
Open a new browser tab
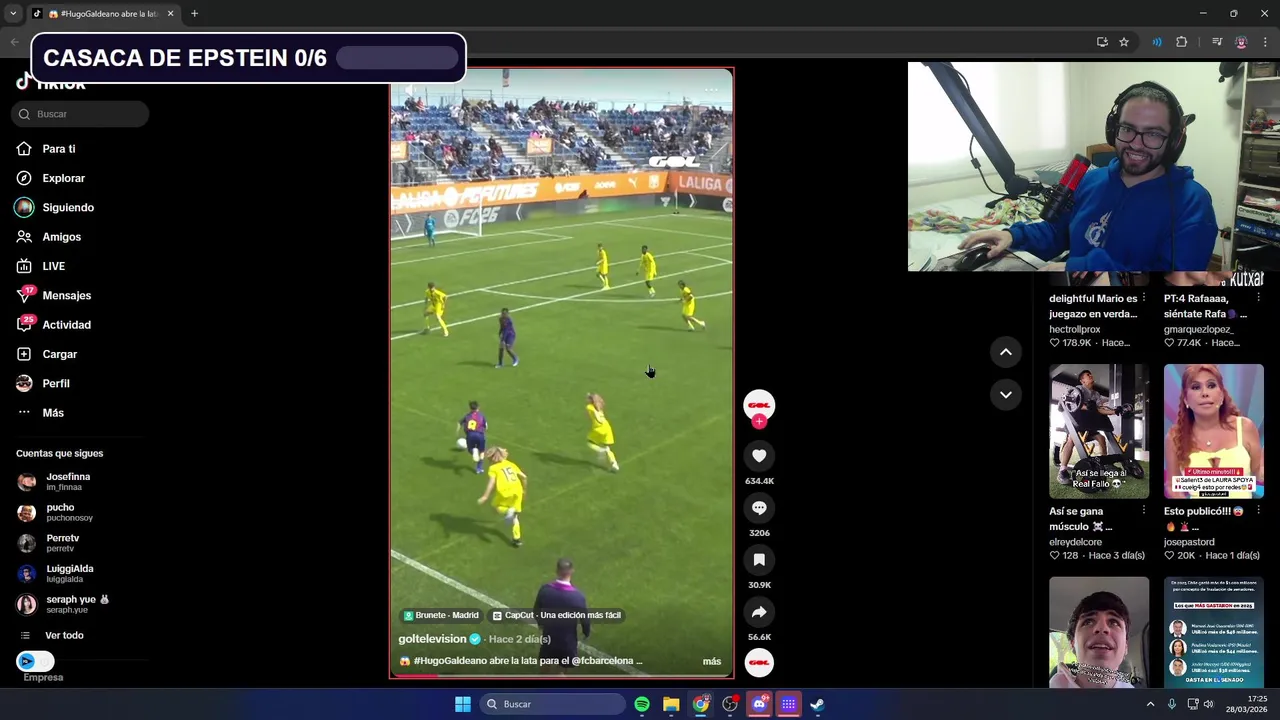tap(194, 14)
